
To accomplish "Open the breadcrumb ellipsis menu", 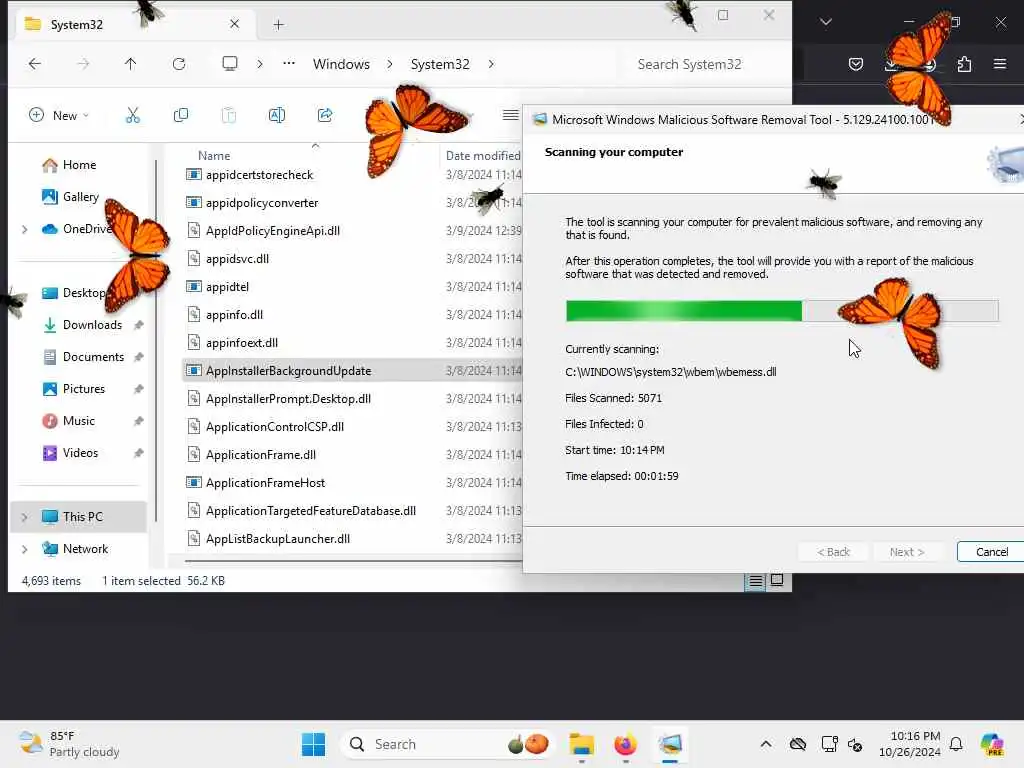I will coord(289,64).
